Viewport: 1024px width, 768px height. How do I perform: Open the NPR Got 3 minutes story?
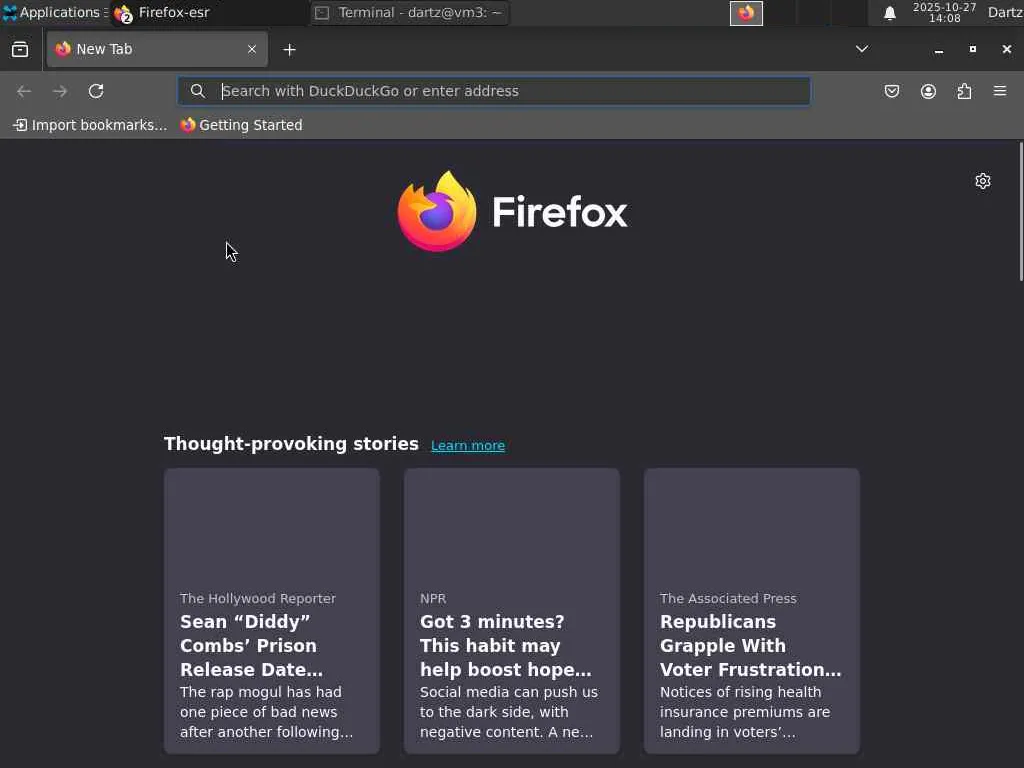[x=511, y=611]
